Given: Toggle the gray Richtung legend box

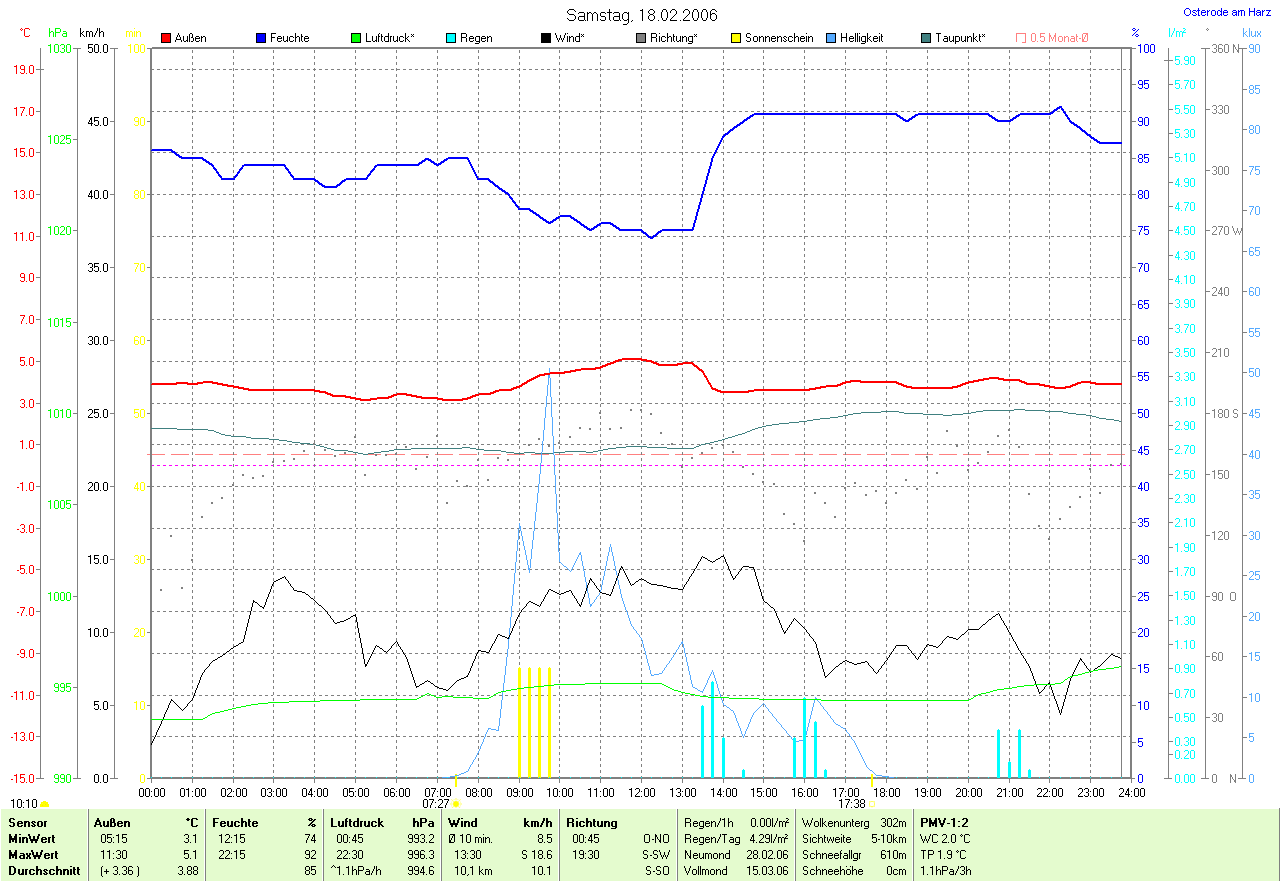Looking at the screenshot, I should [x=641, y=38].
